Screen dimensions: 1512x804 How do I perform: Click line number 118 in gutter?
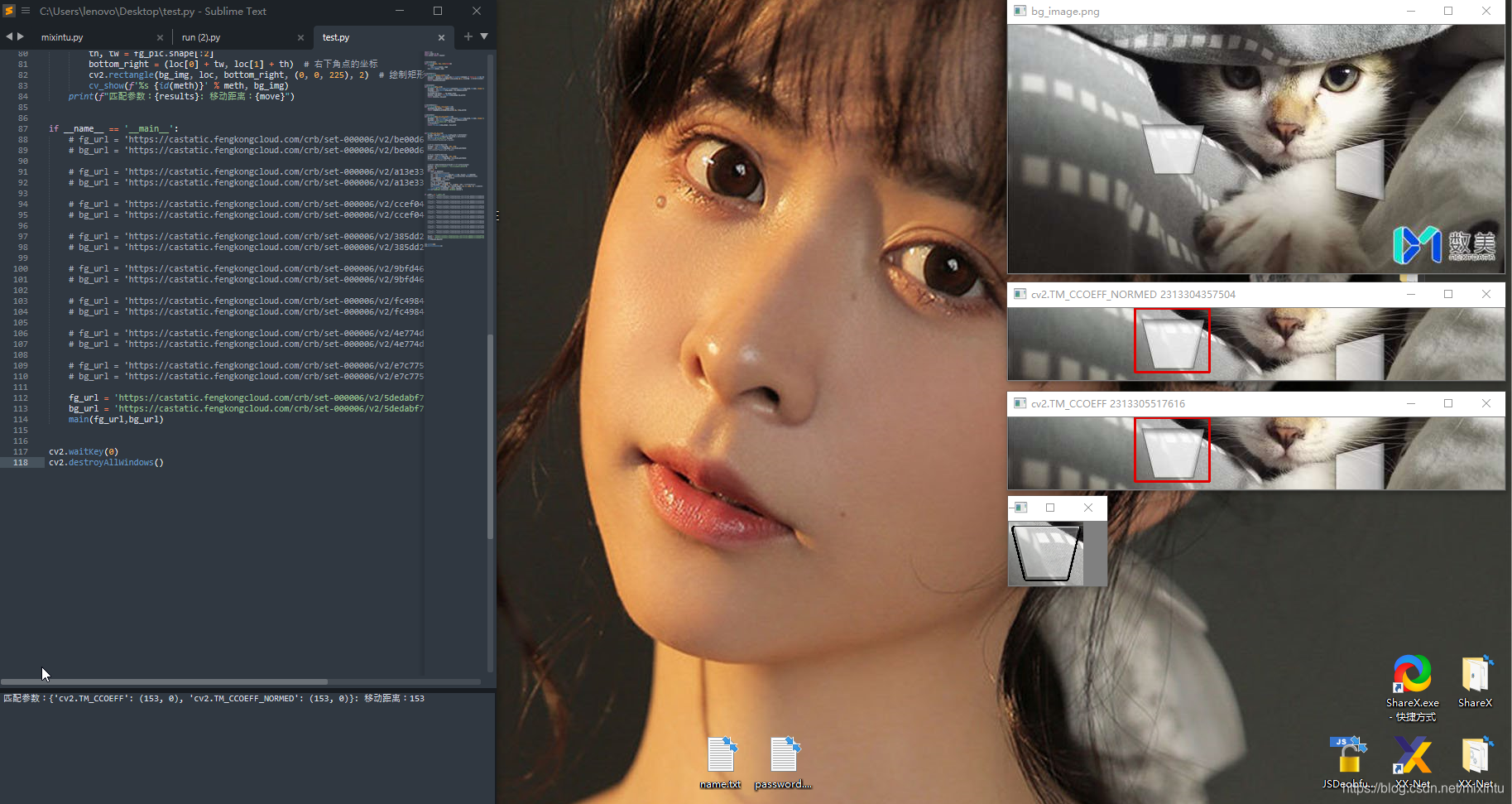click(21, 463)
